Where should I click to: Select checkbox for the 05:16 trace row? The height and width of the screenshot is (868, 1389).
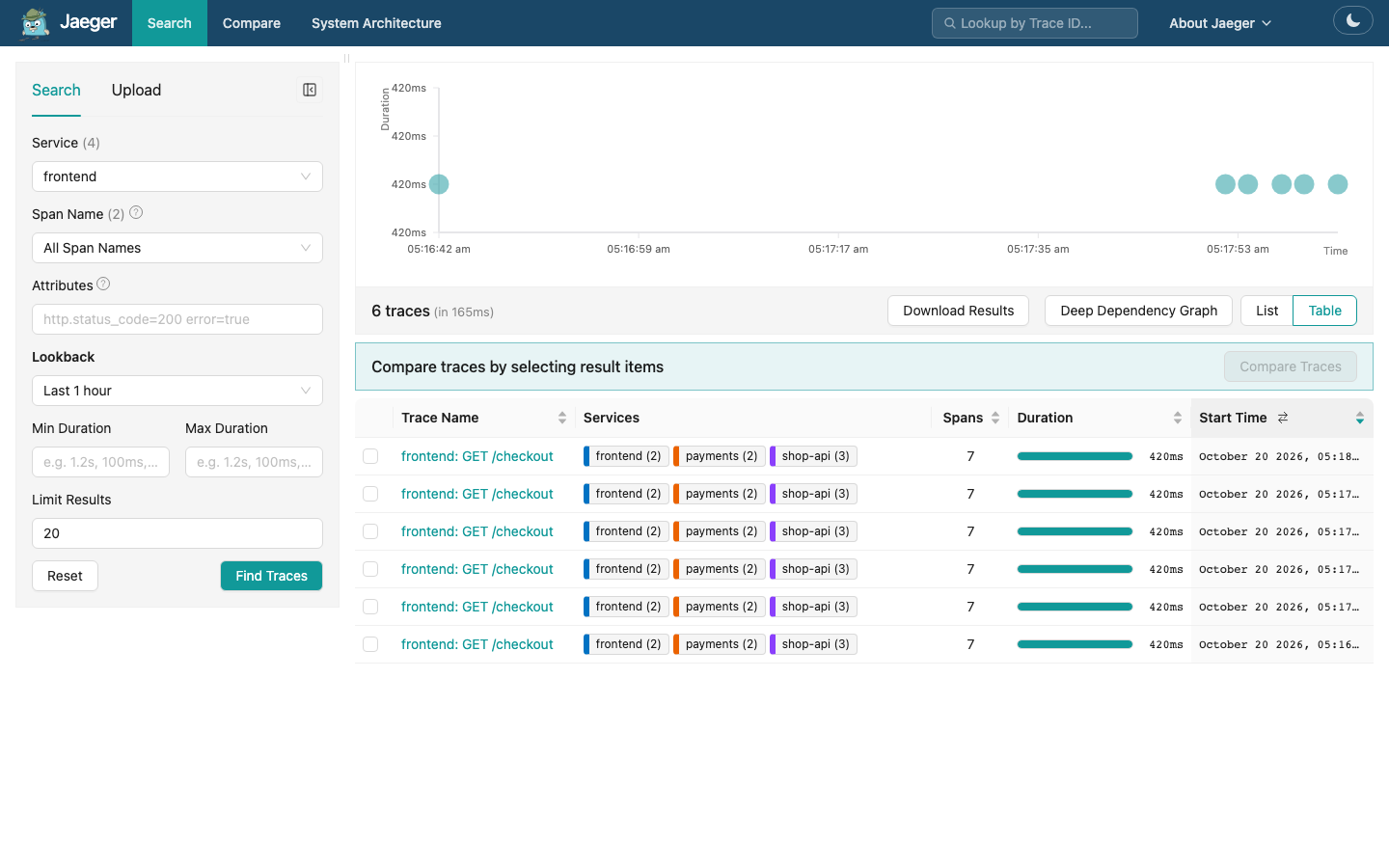(370, 644)
